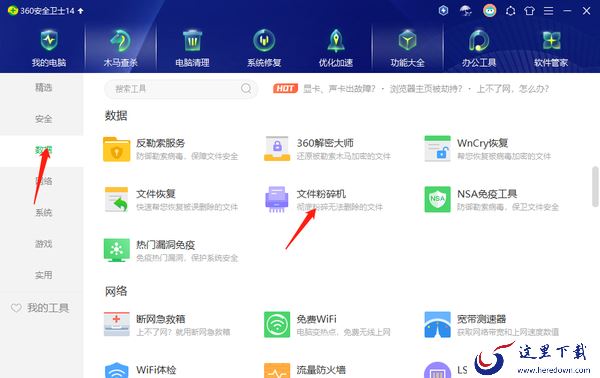
Task: Launch 360解密大师 icon
Action: tap(277, 148)
